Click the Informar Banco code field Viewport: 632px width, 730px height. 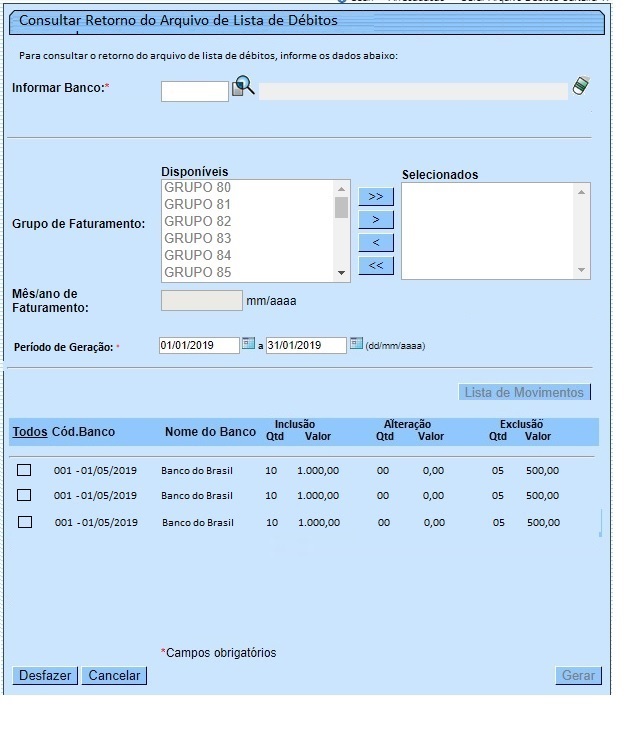195,91
